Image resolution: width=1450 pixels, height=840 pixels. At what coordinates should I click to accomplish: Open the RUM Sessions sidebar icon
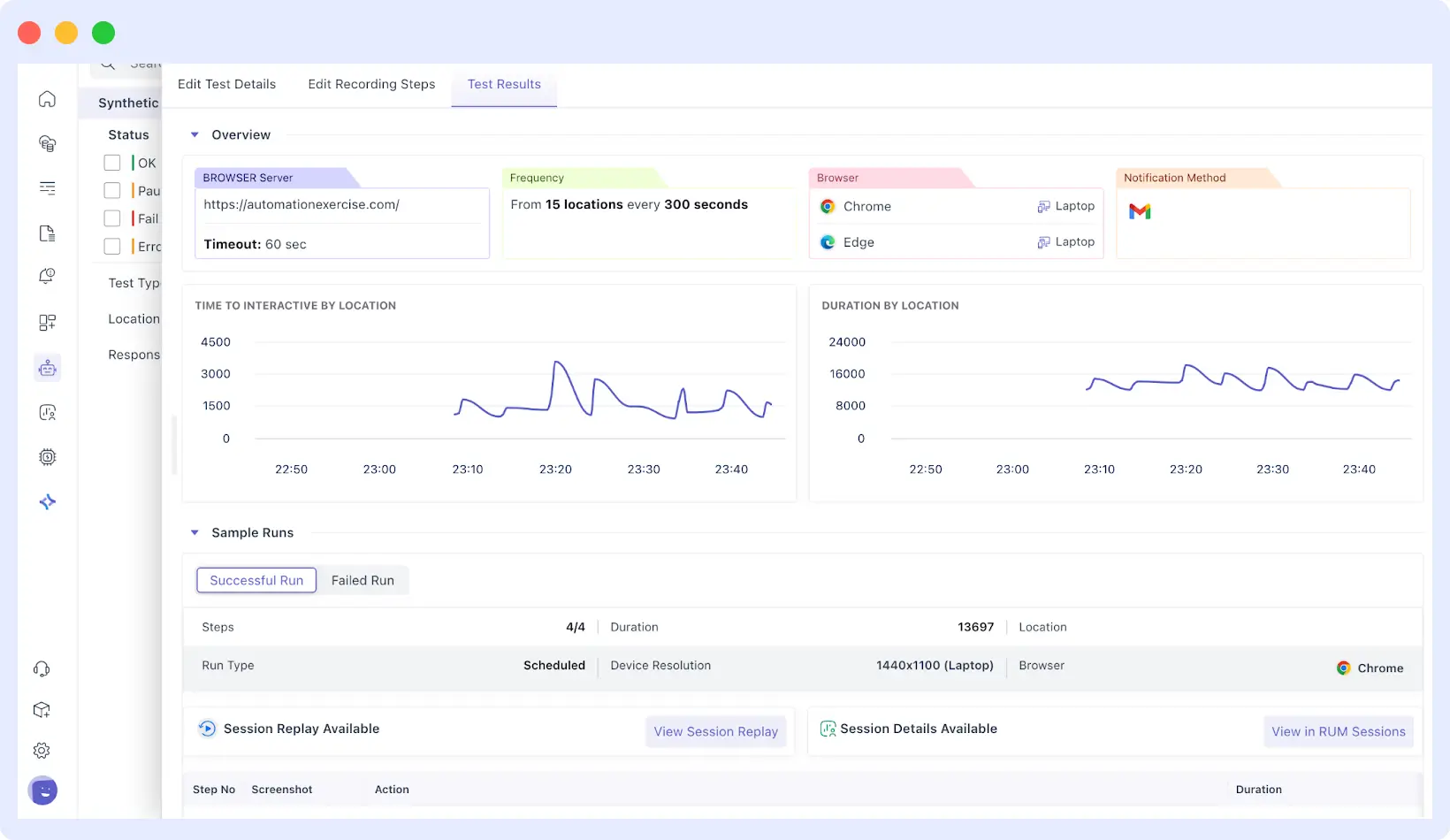[x=46, y=412]
